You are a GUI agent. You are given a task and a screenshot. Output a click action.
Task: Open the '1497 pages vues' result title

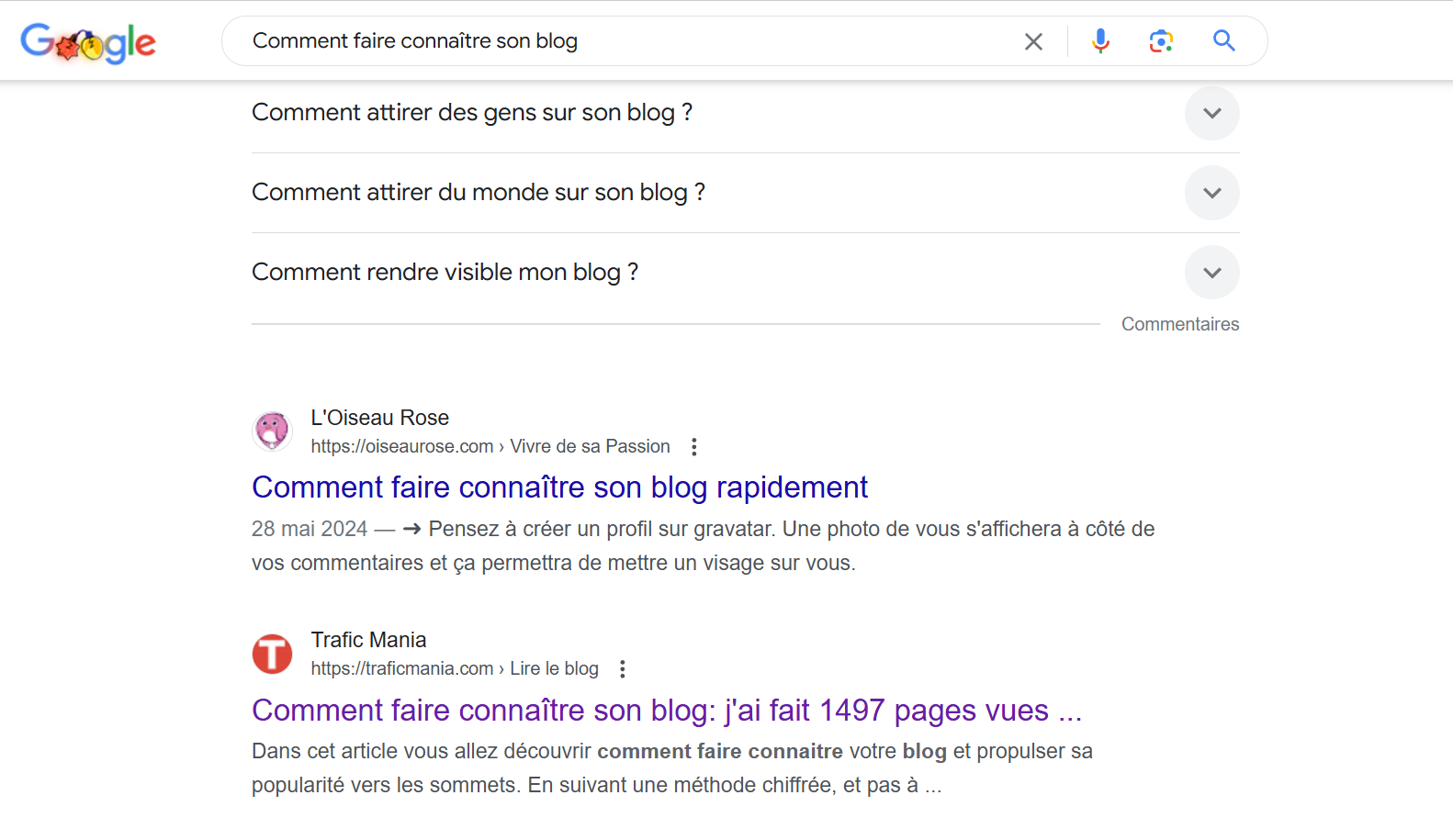pos(667,711)
